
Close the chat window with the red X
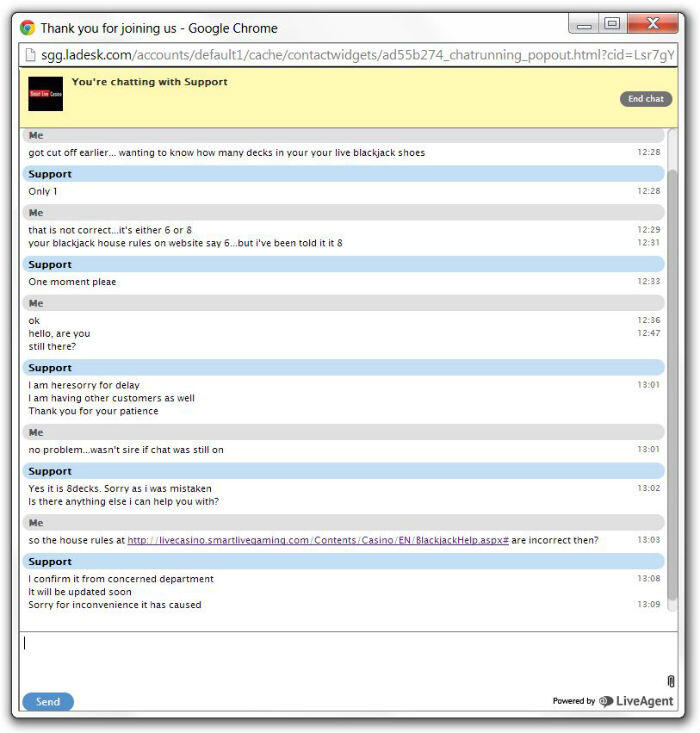click(652, 24)
